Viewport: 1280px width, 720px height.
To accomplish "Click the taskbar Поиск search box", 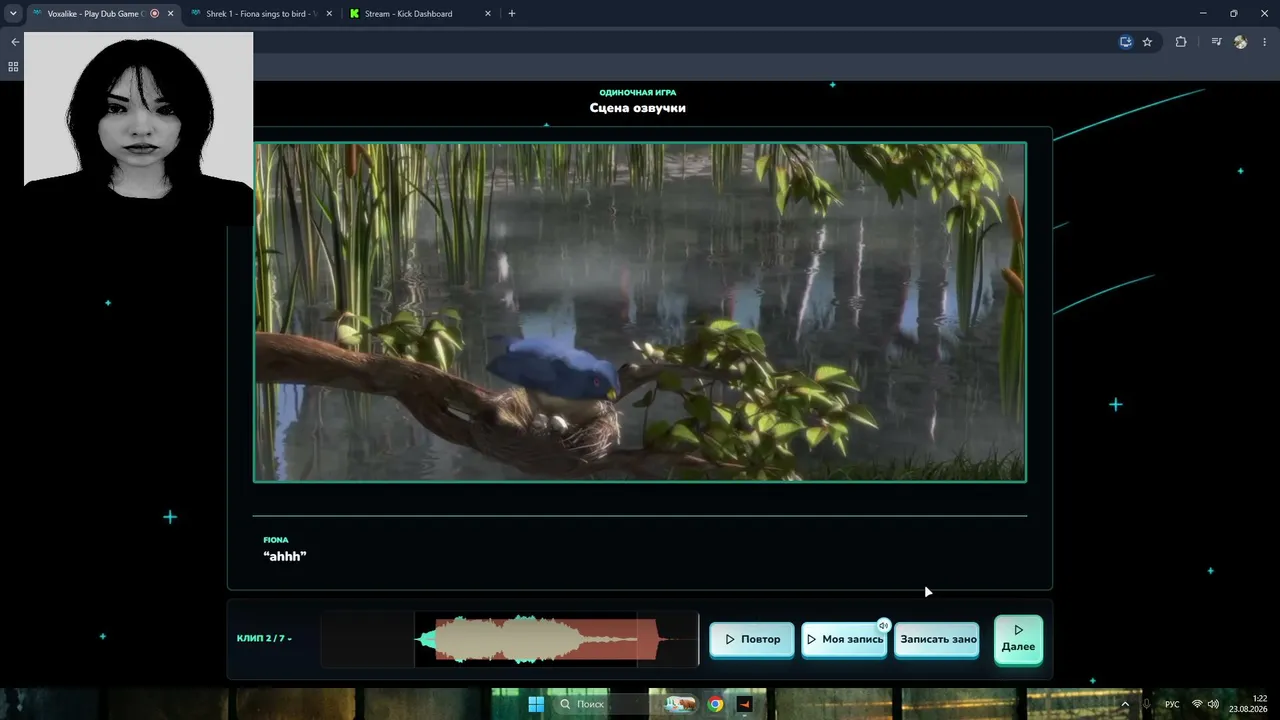I will (626, 704).
